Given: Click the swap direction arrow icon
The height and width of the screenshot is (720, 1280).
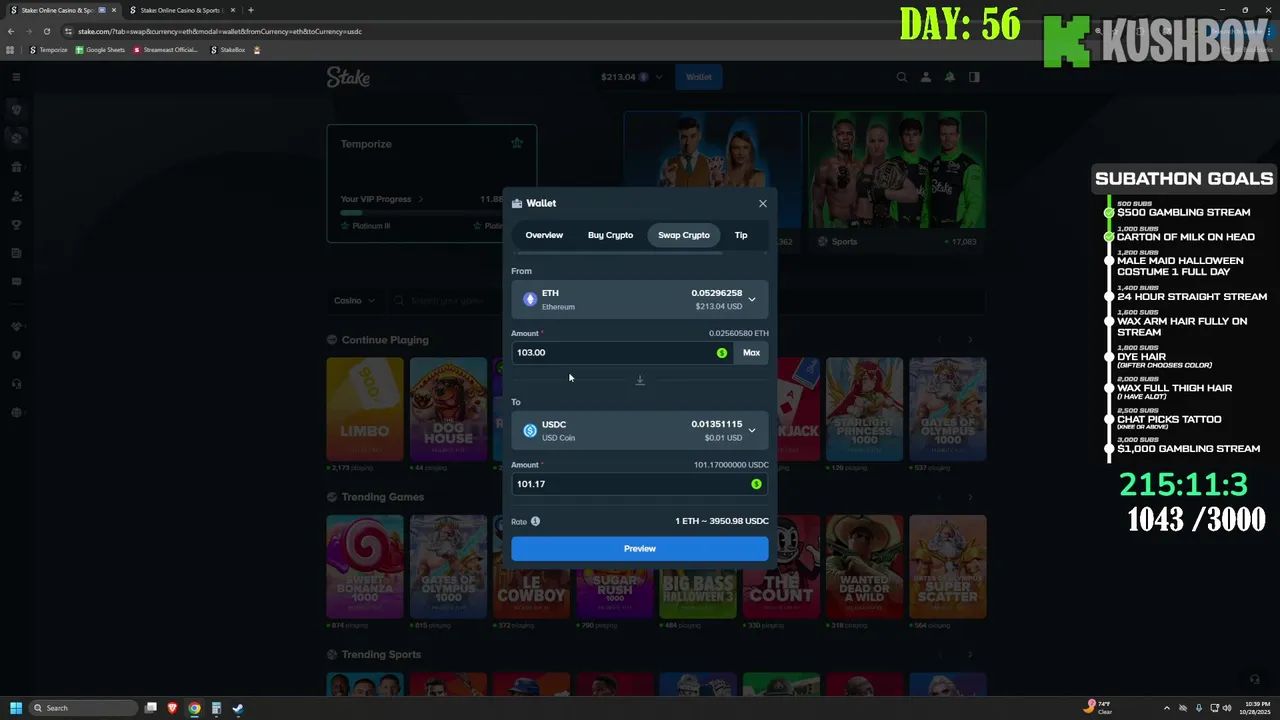Looking at the screenshot, I should 640,380.
